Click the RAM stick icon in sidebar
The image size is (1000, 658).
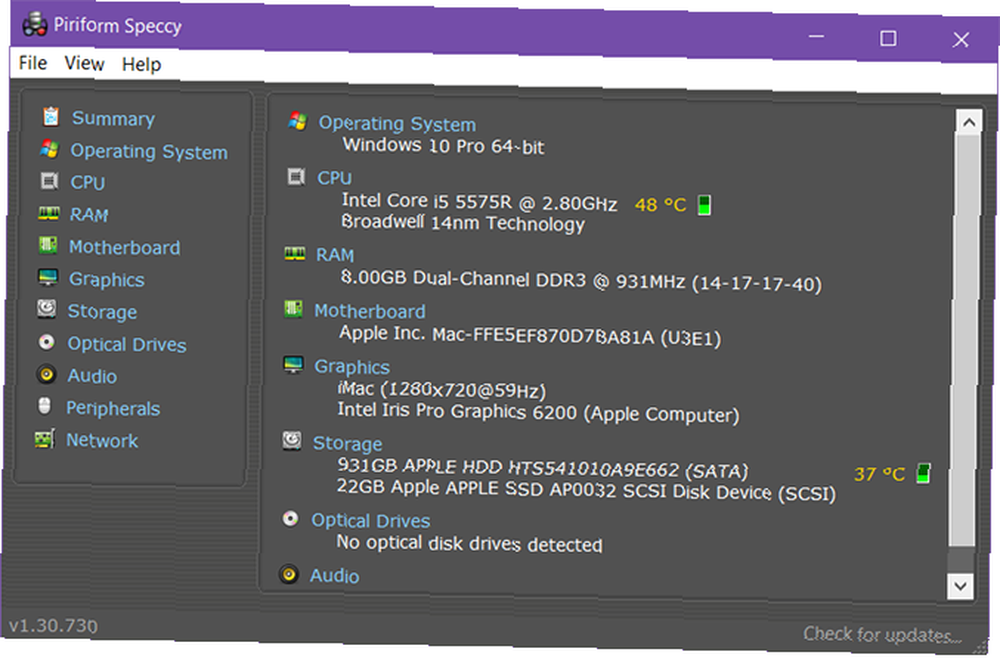(x=48, y=213)
